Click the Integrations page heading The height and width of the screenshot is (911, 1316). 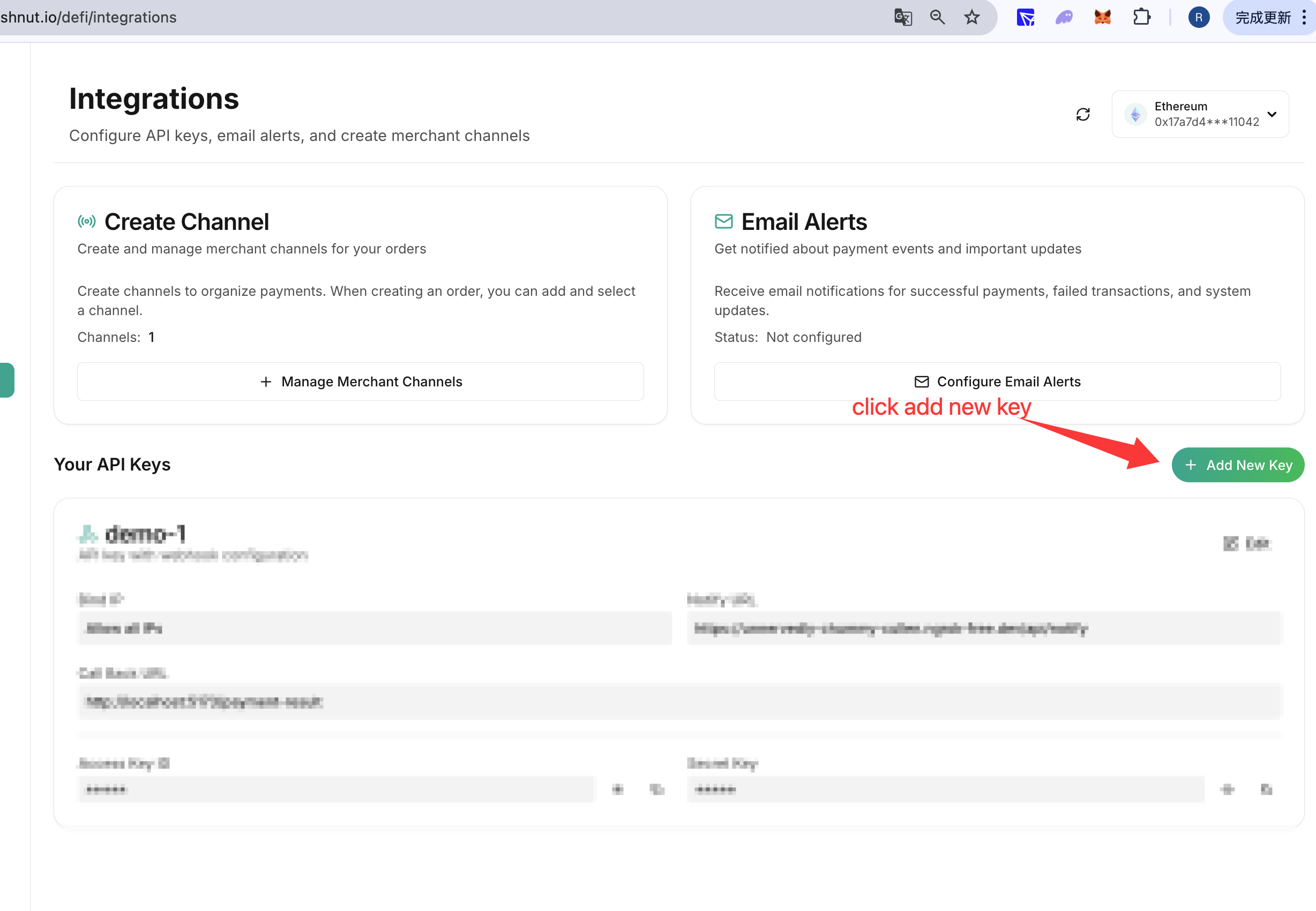click(154, 99)
